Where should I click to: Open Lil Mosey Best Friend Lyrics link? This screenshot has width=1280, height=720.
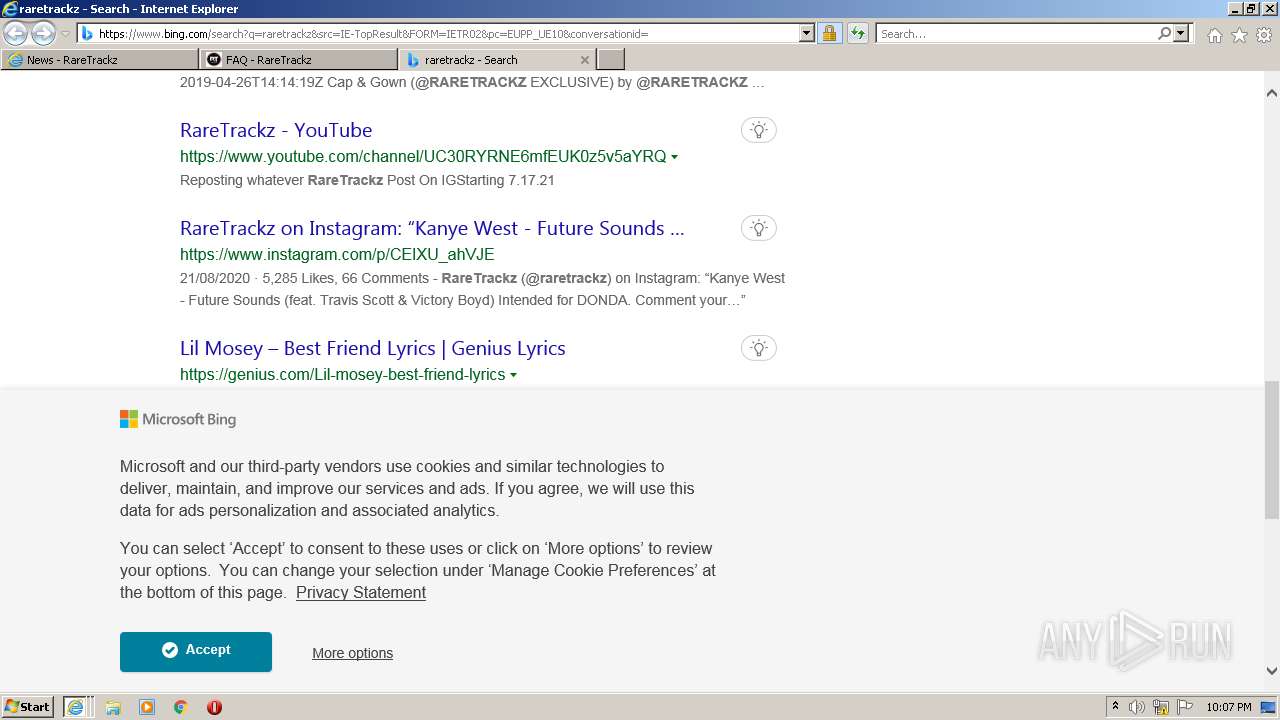pos(373,348)
